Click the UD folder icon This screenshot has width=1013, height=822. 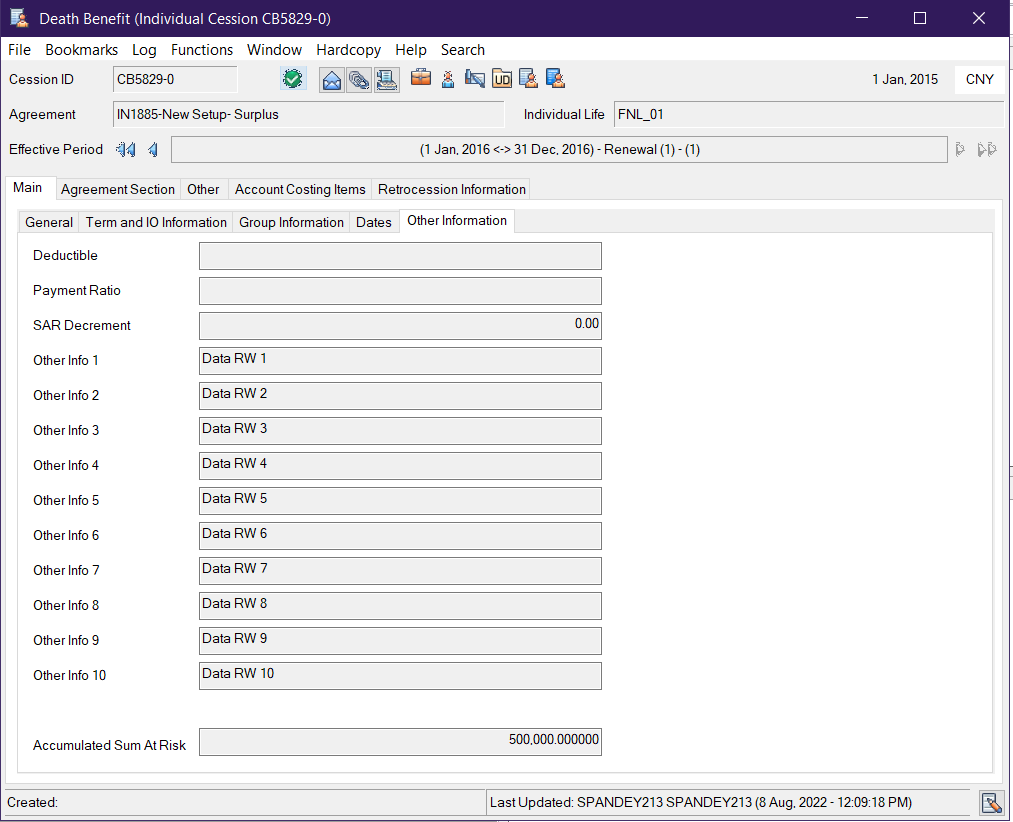click(502, 79)
